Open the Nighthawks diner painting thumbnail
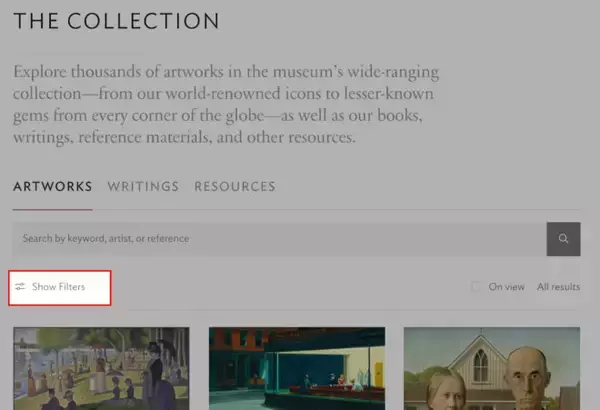Screen dimensions: 600x410 (296, 368)
